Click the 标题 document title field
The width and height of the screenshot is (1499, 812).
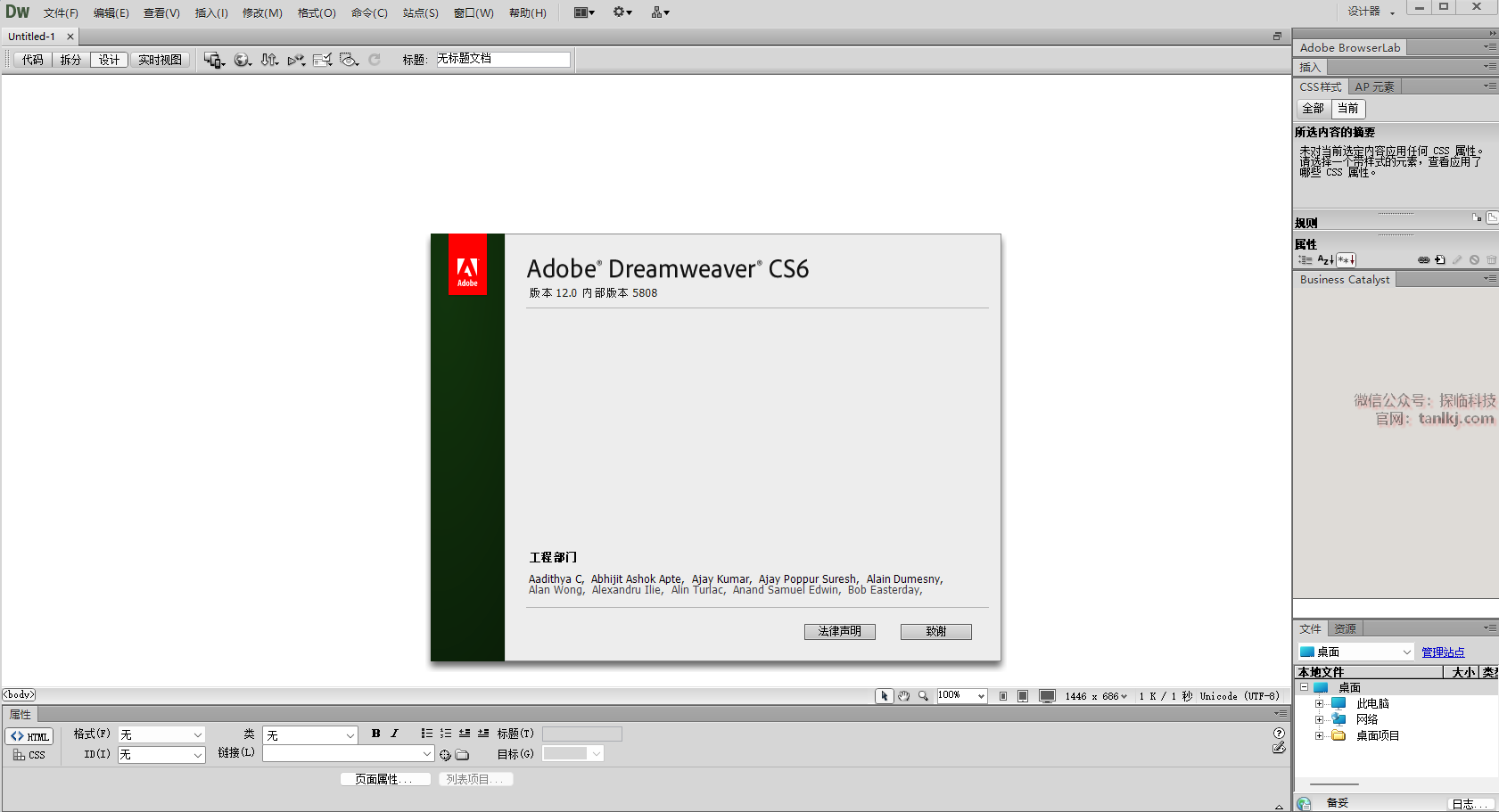click(503, 60)
